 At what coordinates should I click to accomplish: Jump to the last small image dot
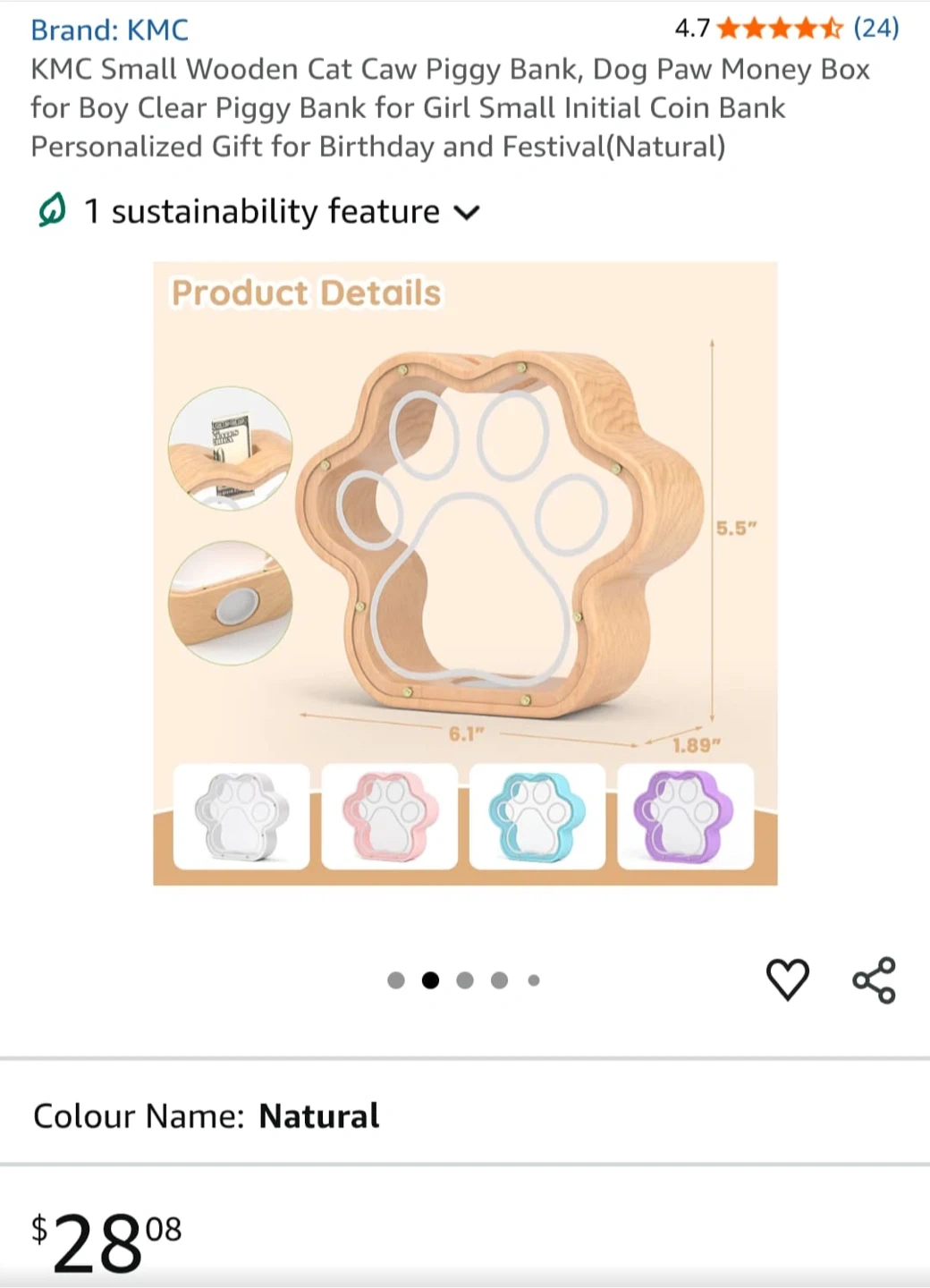point(534,980)
